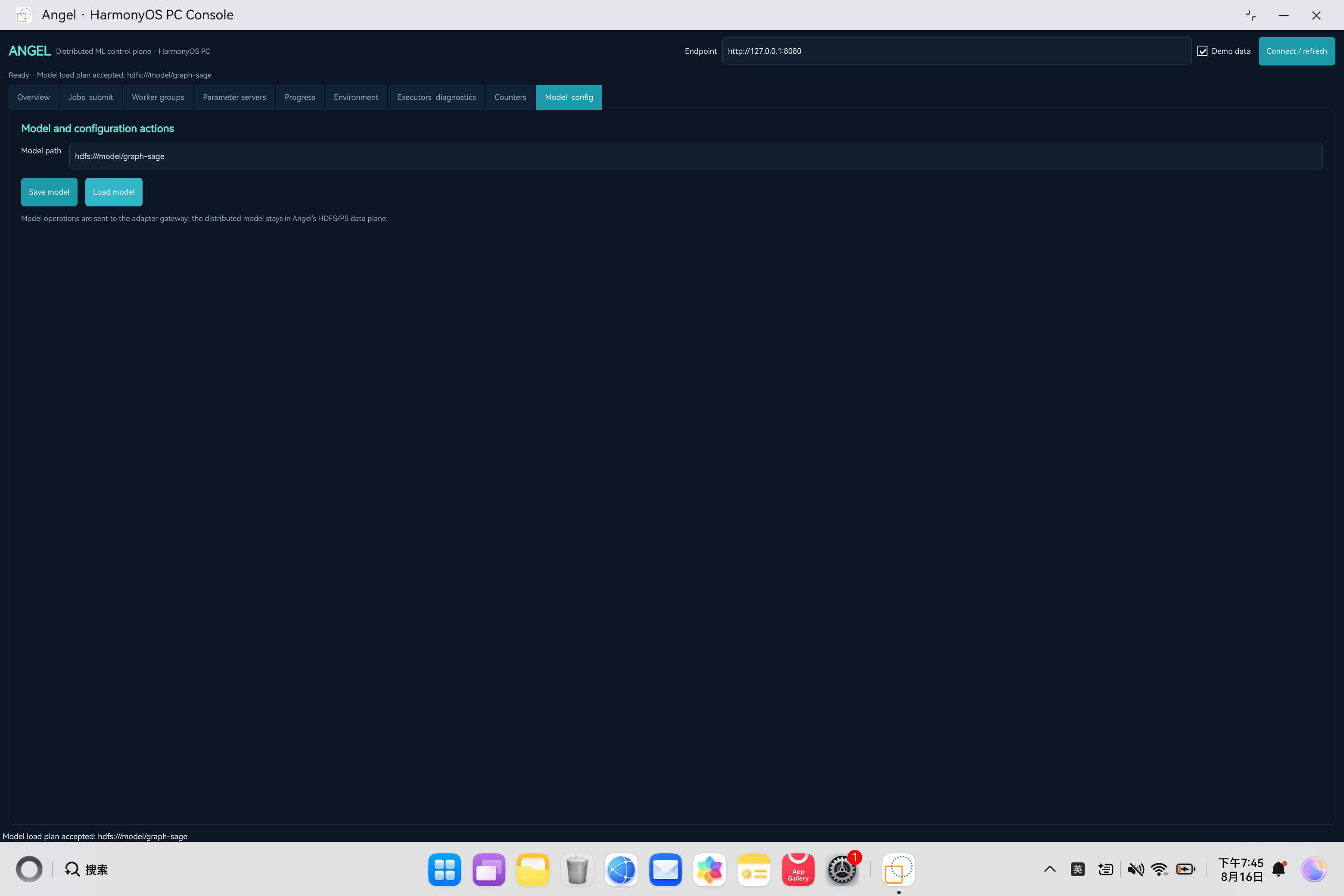Open Settings gear with notification badge
This screenshot has height=896, width=1344.
tap(842, 870)
